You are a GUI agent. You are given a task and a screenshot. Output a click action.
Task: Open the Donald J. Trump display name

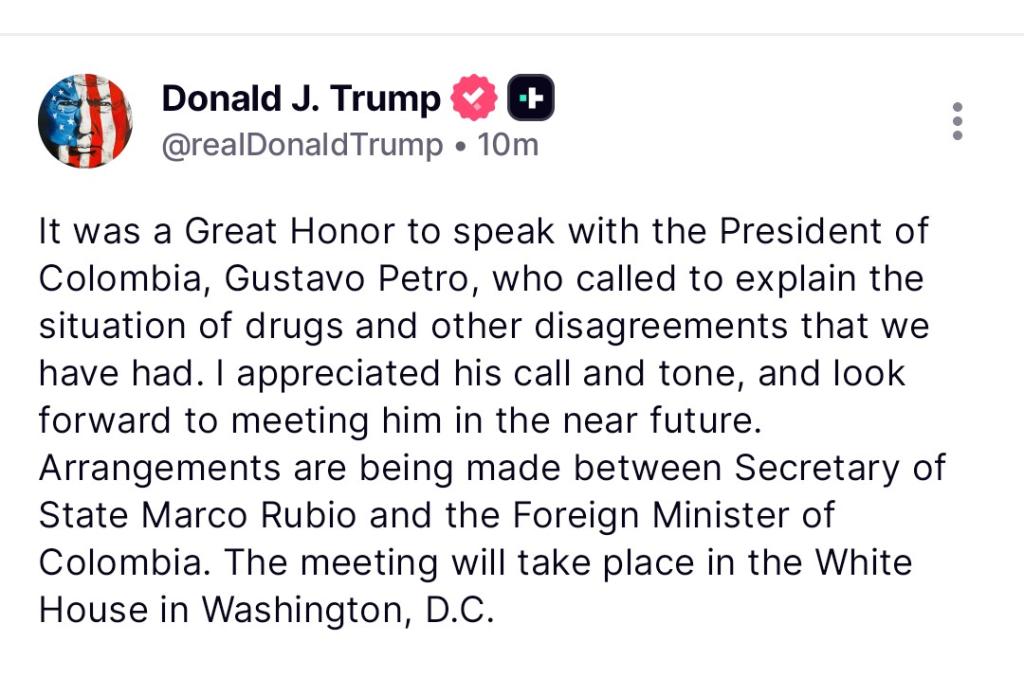[300, 98]
